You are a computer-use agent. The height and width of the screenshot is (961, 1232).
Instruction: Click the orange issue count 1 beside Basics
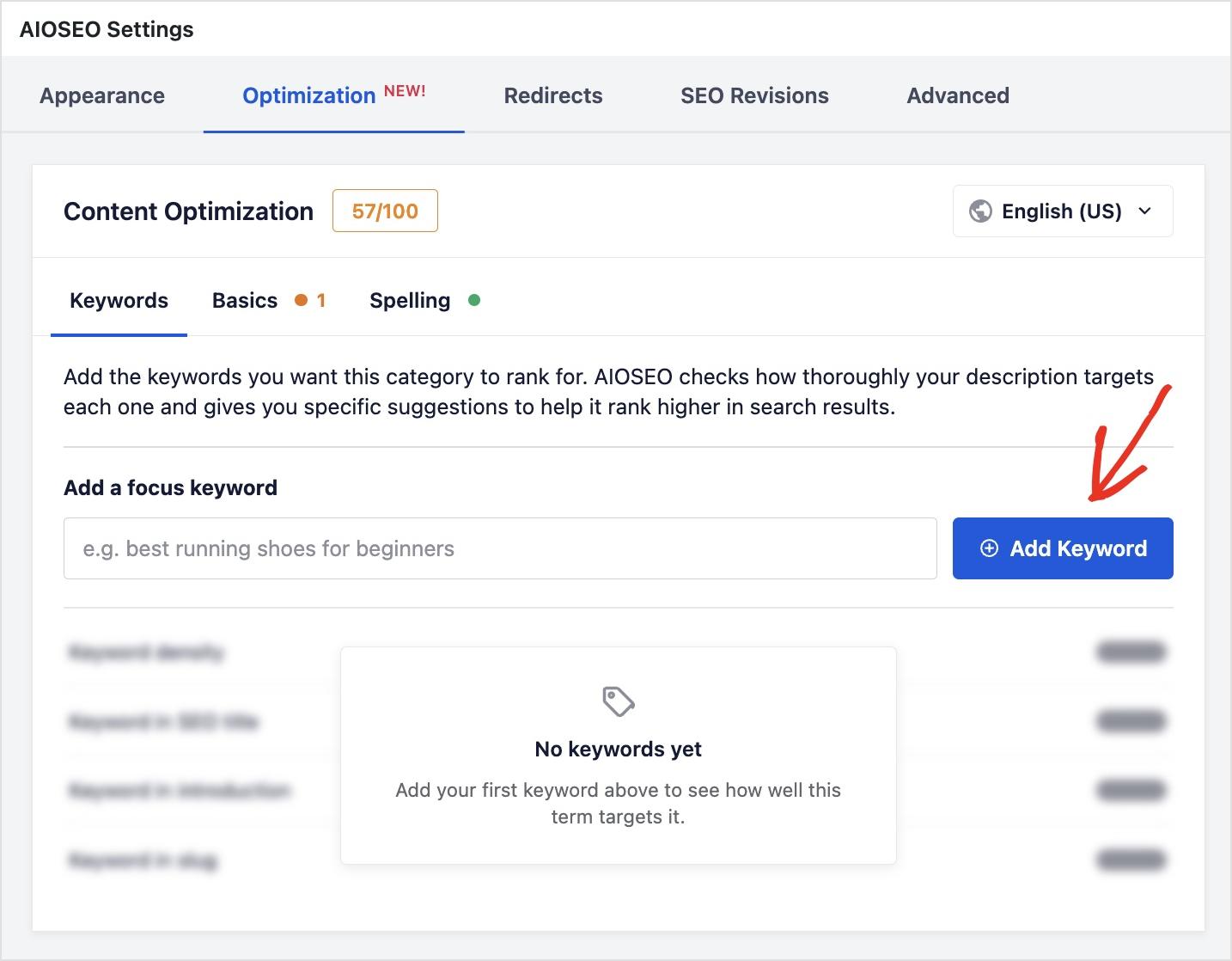click(321, 301)
